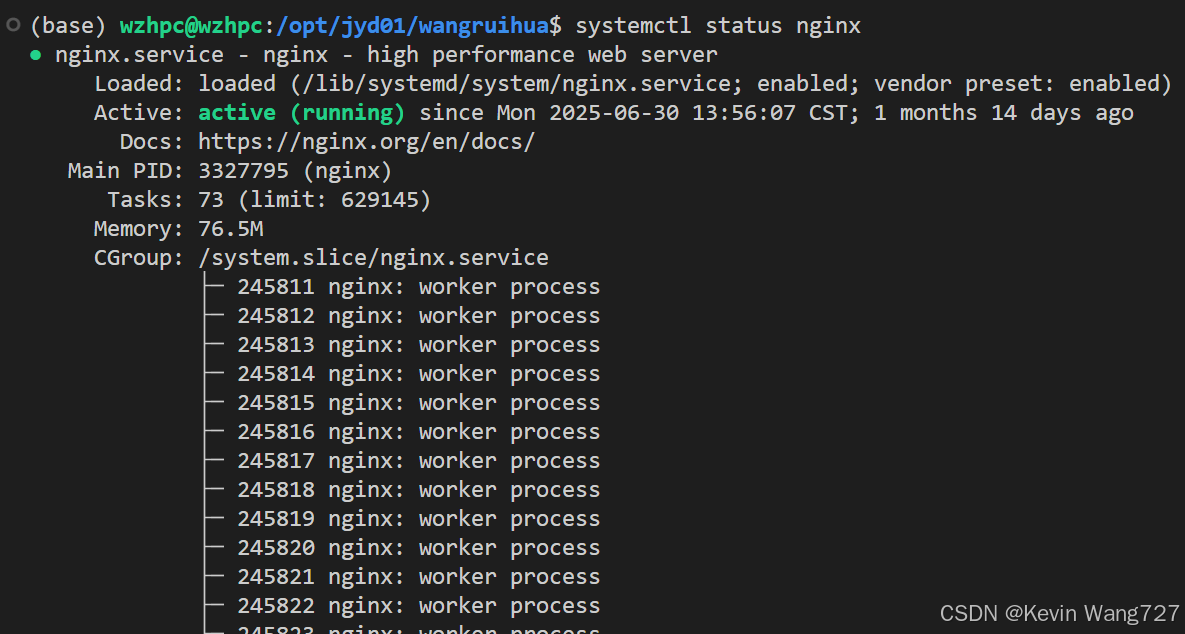This screenshot has width=1185, height=634.
Task: Click 'high performance web server' description text
Action: point(542,55)
